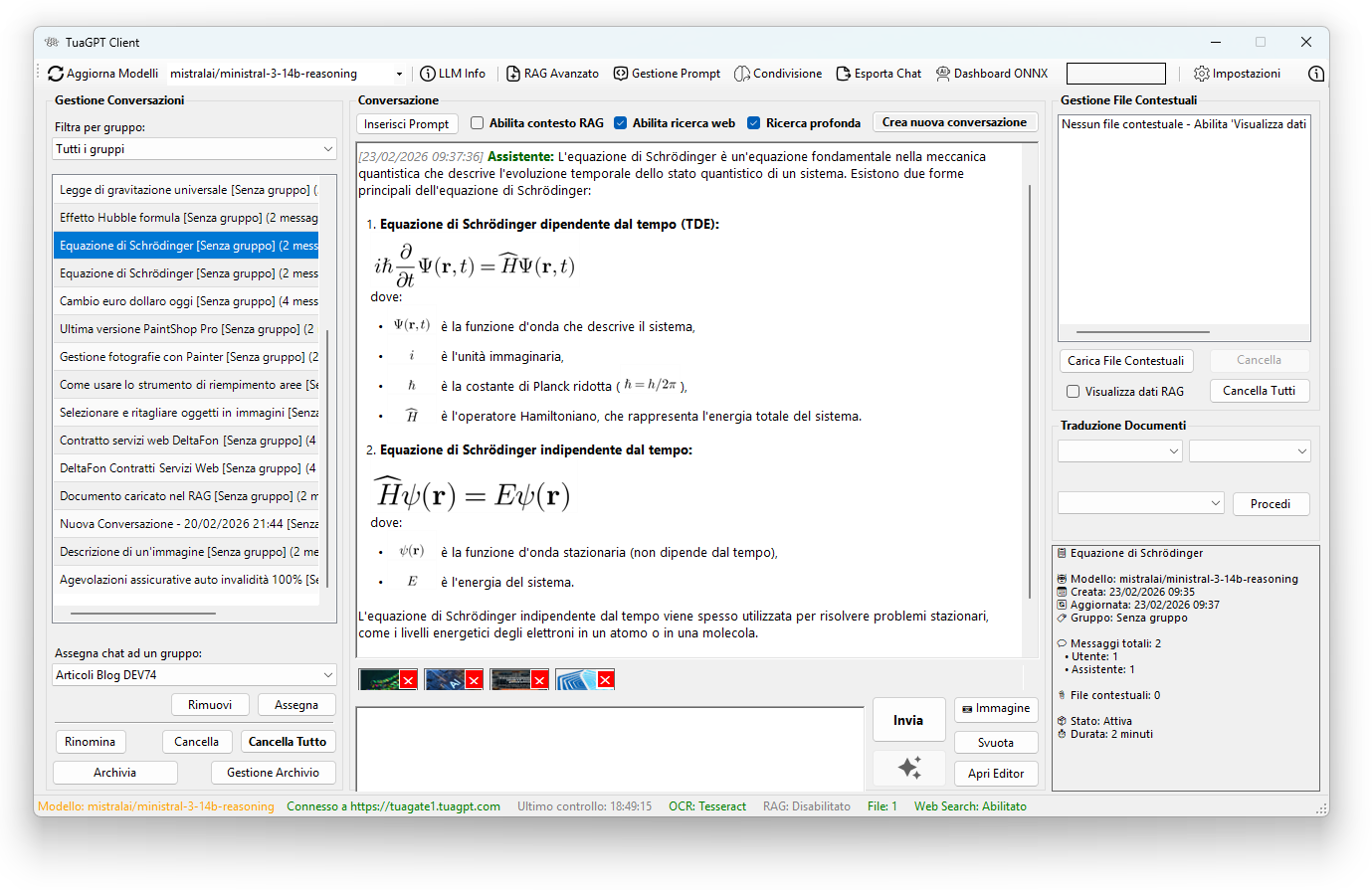Click Esporta Chat toolbar icon

click(x=844, y=74)
